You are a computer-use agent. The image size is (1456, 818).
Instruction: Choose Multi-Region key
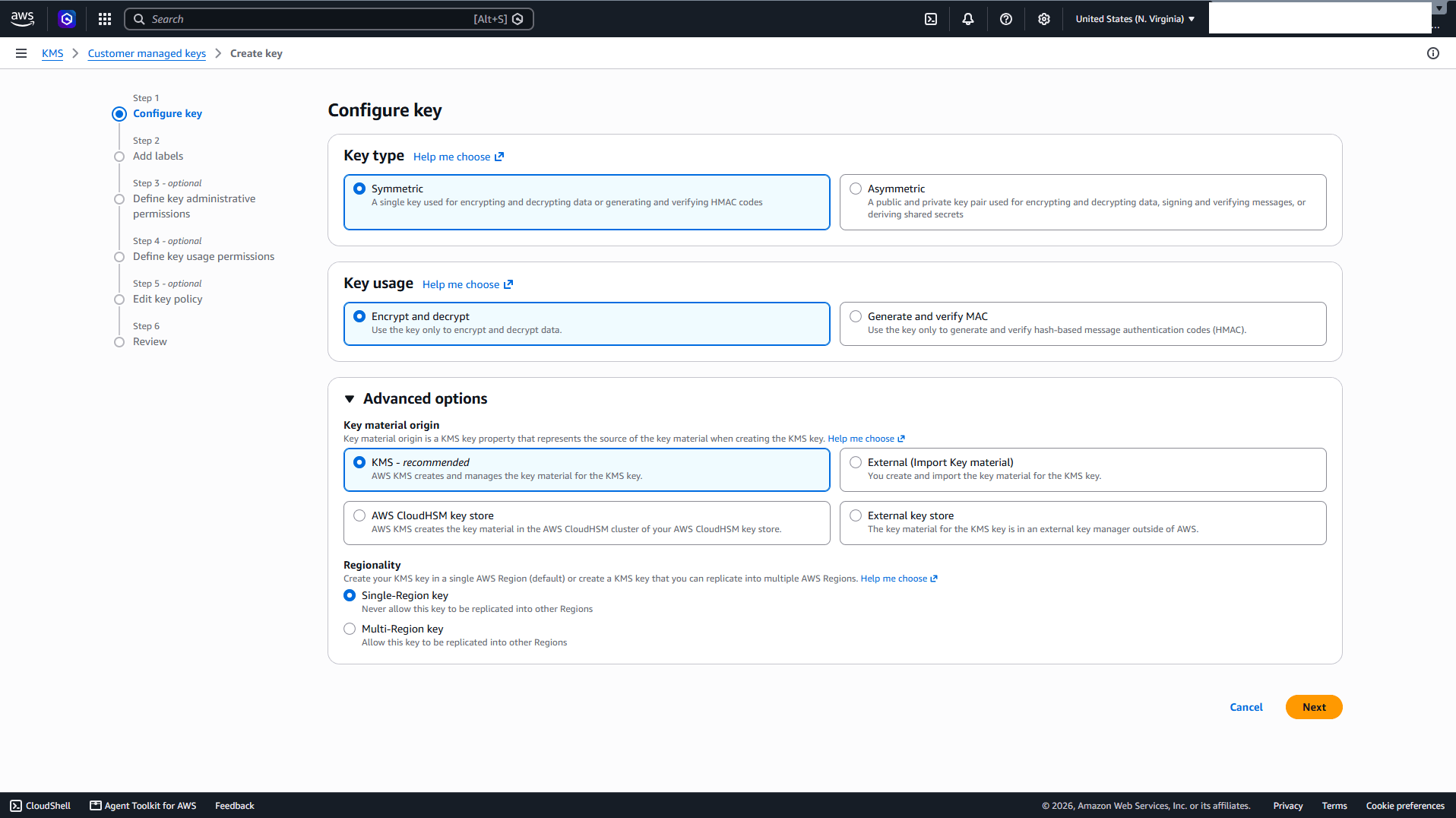point(350,629)
